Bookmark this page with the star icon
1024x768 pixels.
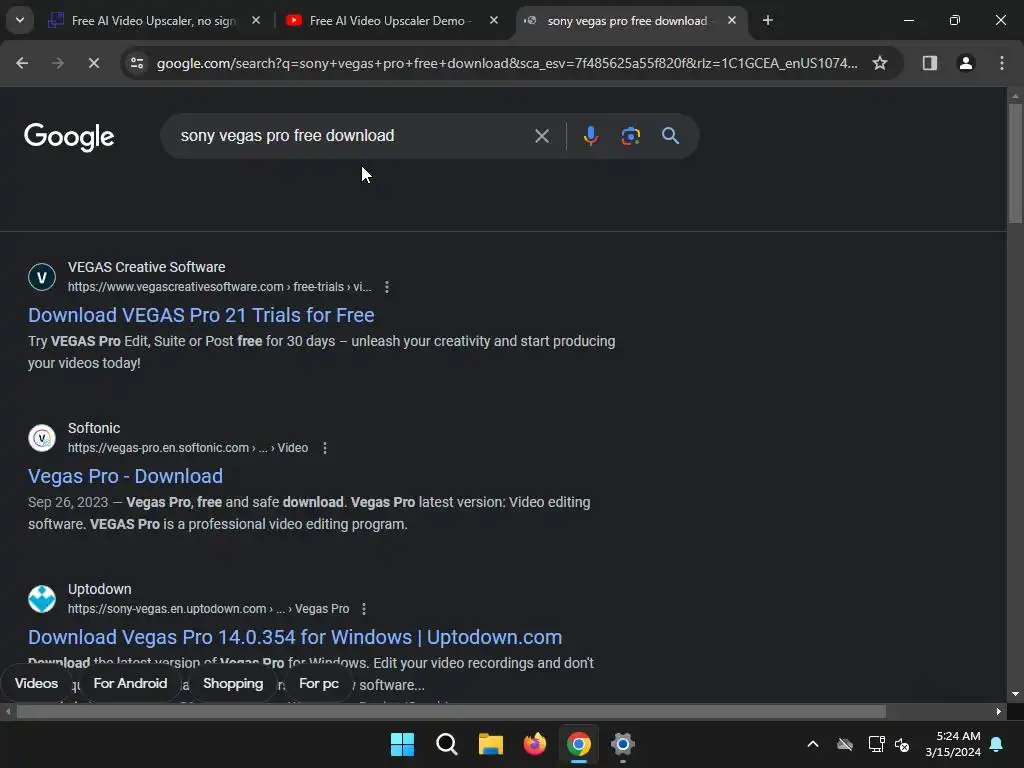(880, 63)
